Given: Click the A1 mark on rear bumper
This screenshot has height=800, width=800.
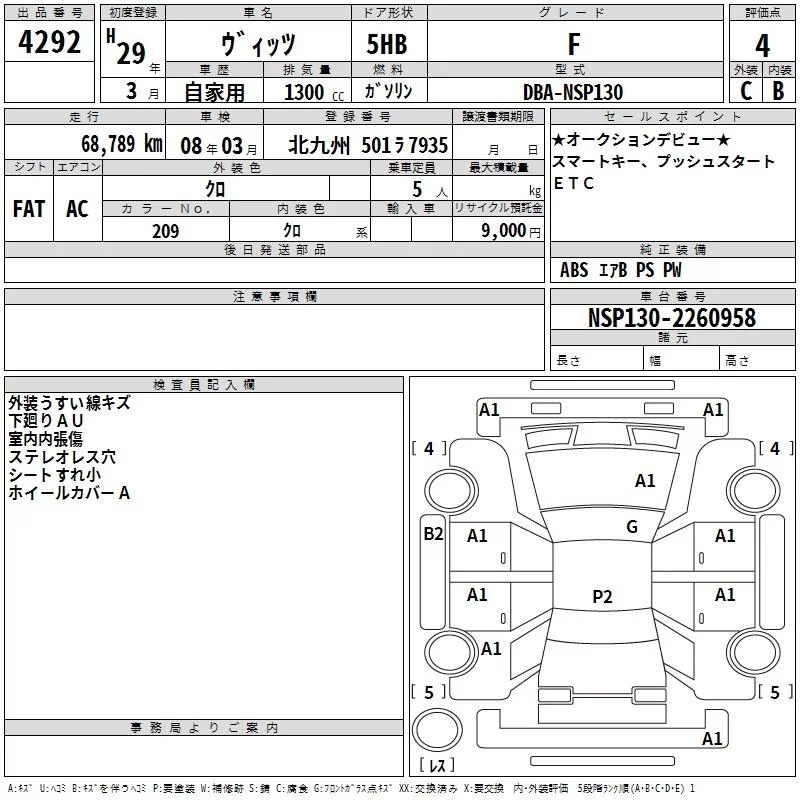Looking at the screenshot, I should point(712,738).
